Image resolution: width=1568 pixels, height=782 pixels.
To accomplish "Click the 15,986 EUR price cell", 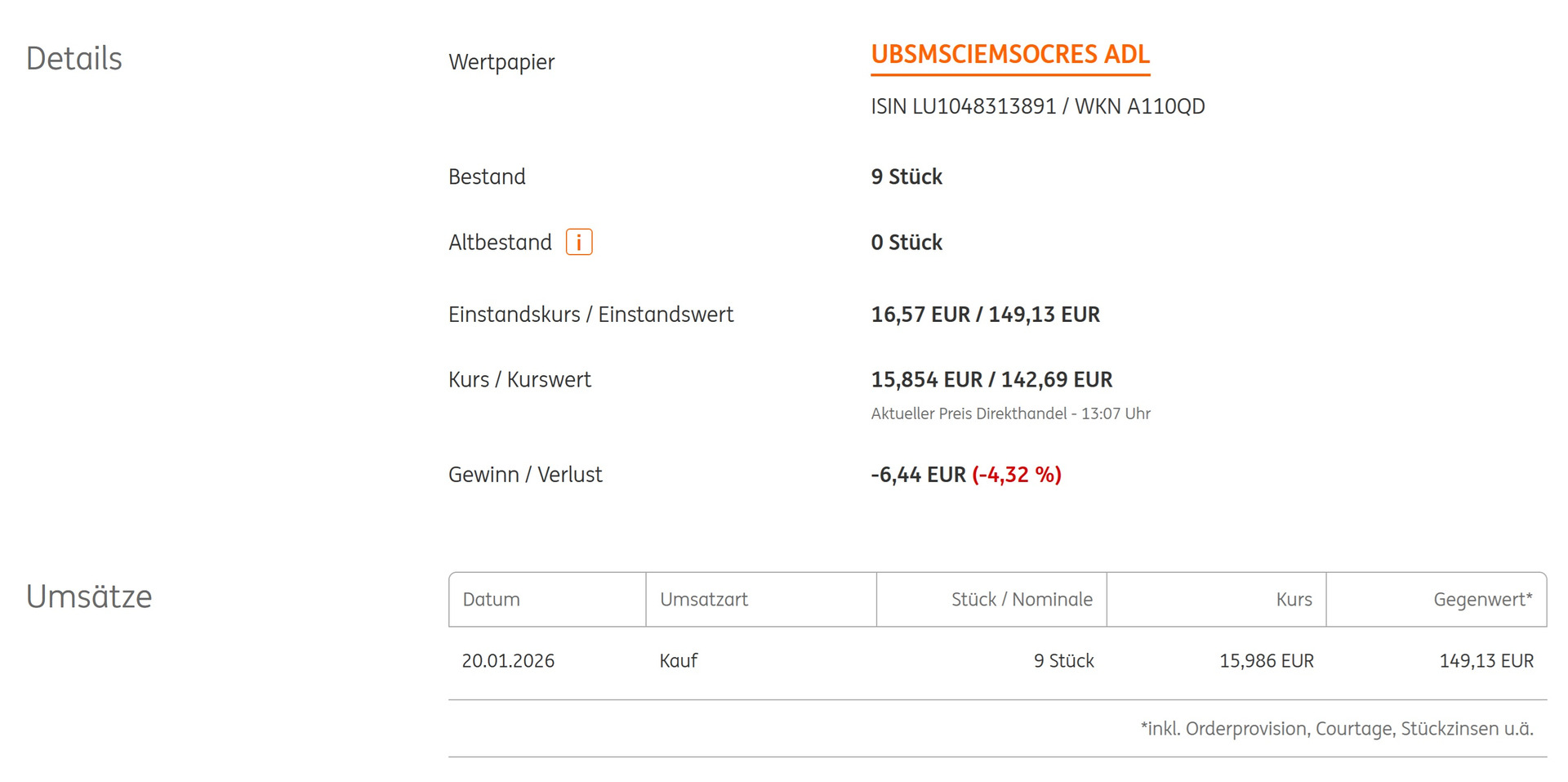I will coord(1266,661).
